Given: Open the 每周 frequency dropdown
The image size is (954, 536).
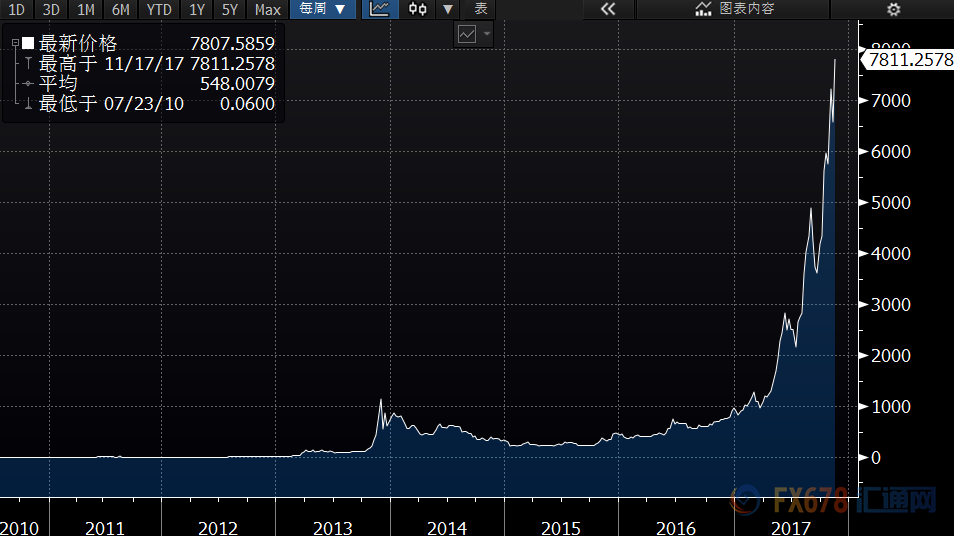Looking at the screenshot, I should (x=323, y=9).
